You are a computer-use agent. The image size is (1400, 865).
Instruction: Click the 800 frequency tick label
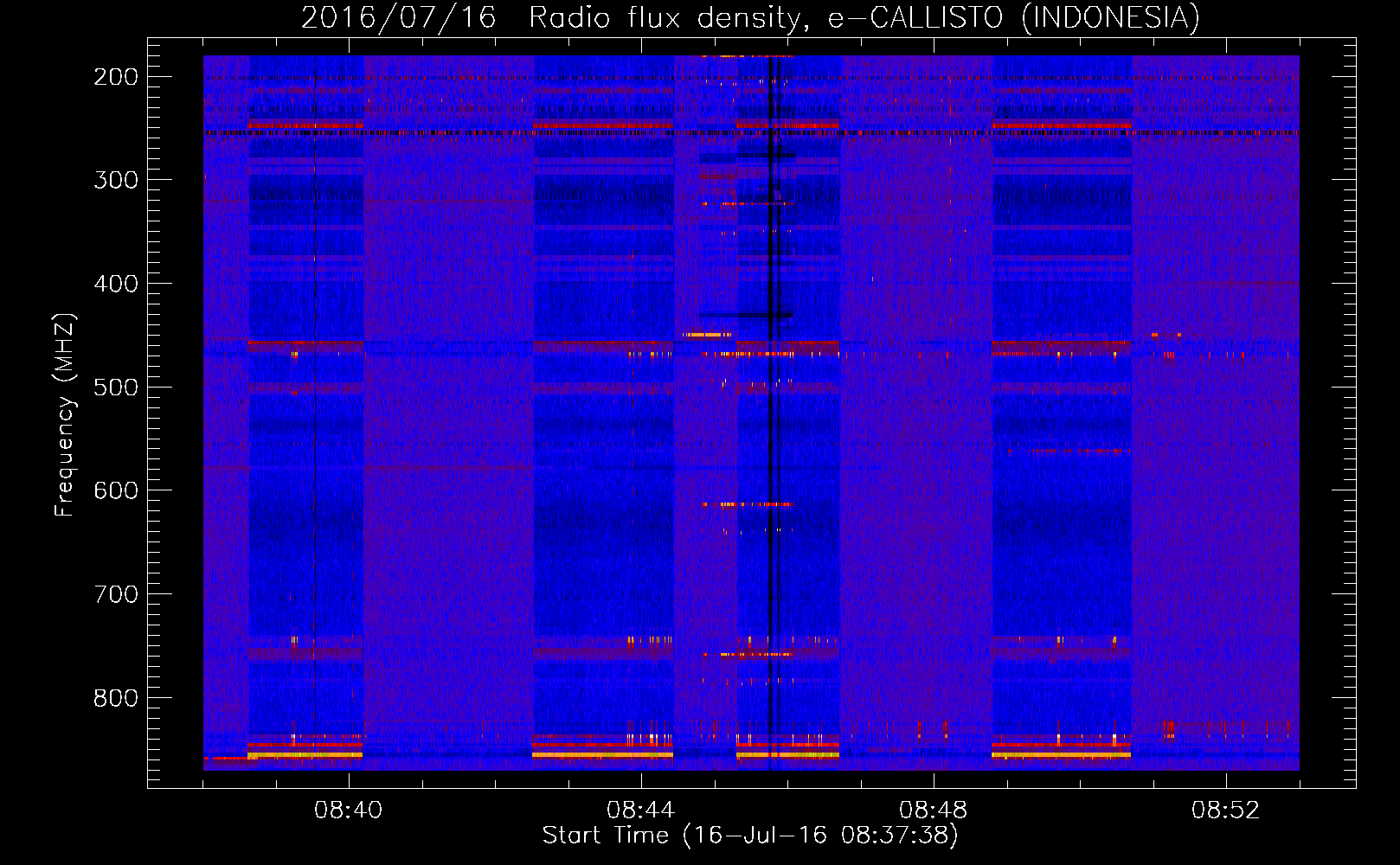point(115,697)
